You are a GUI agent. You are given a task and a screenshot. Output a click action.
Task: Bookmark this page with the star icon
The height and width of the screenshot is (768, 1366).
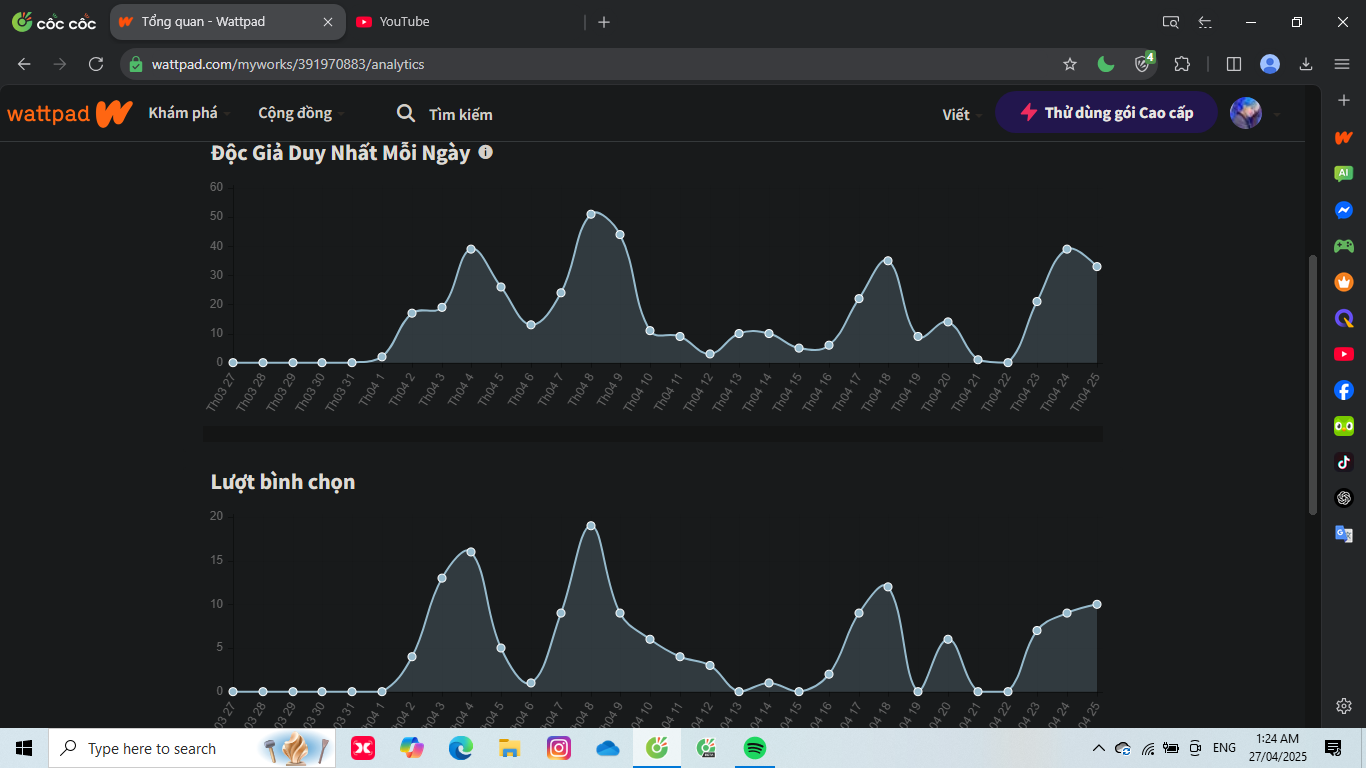[x=1070, y=64]
